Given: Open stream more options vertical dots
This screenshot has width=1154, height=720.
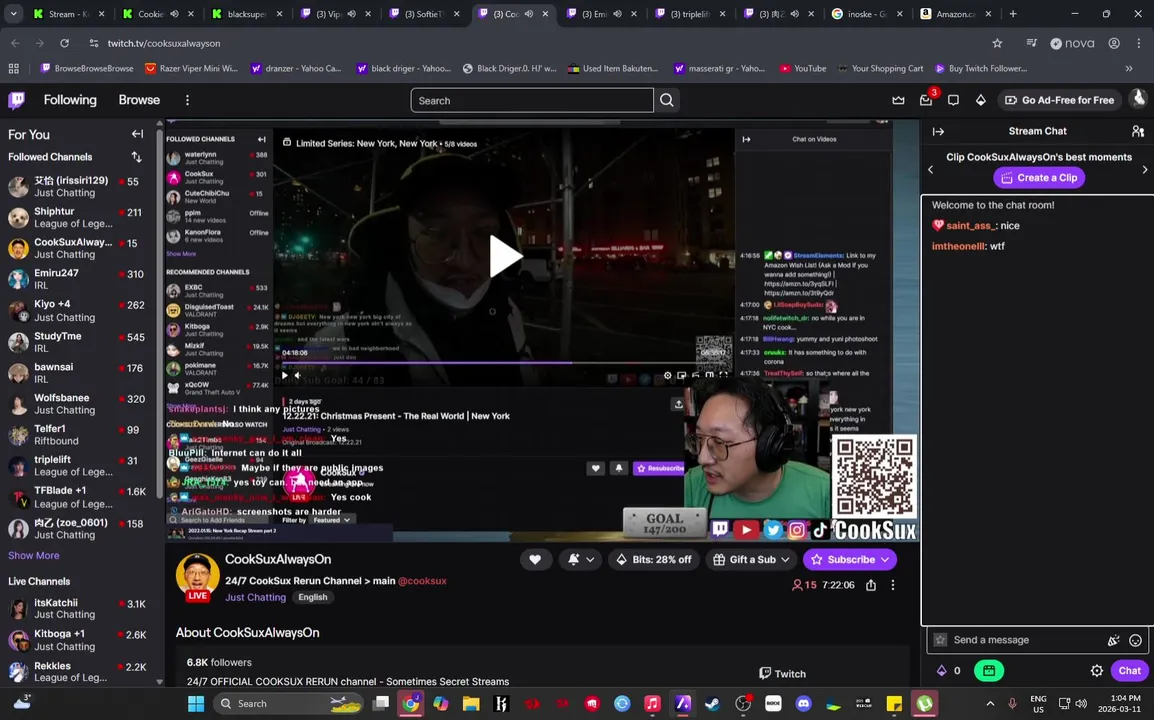Looking at the screenshot, I should tap(893, 585).
